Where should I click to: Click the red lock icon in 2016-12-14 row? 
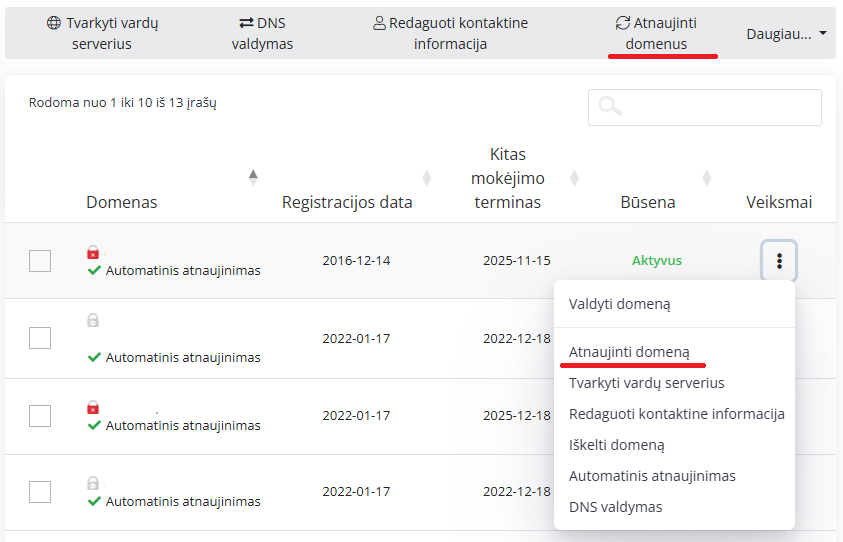(x=93, y=253)
